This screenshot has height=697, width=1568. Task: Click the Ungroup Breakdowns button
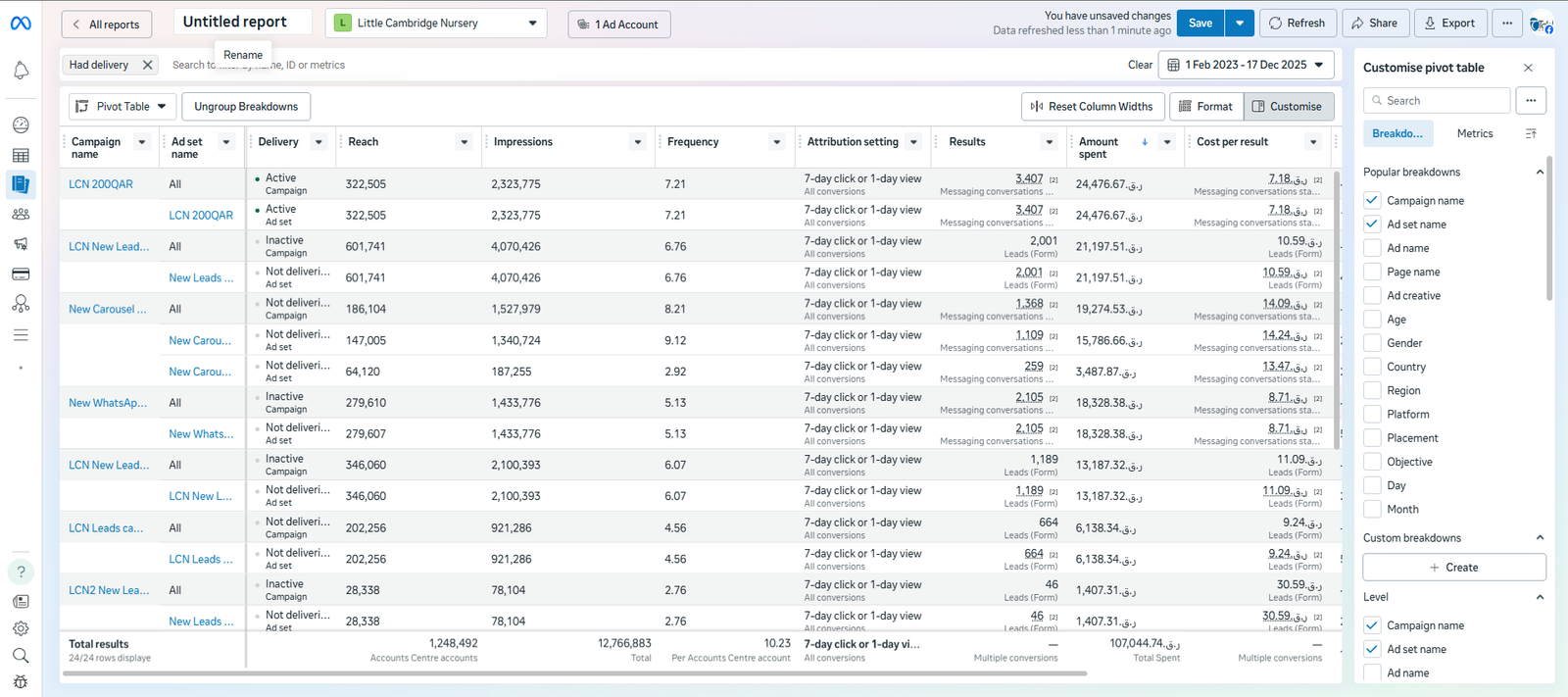(246, 107)
